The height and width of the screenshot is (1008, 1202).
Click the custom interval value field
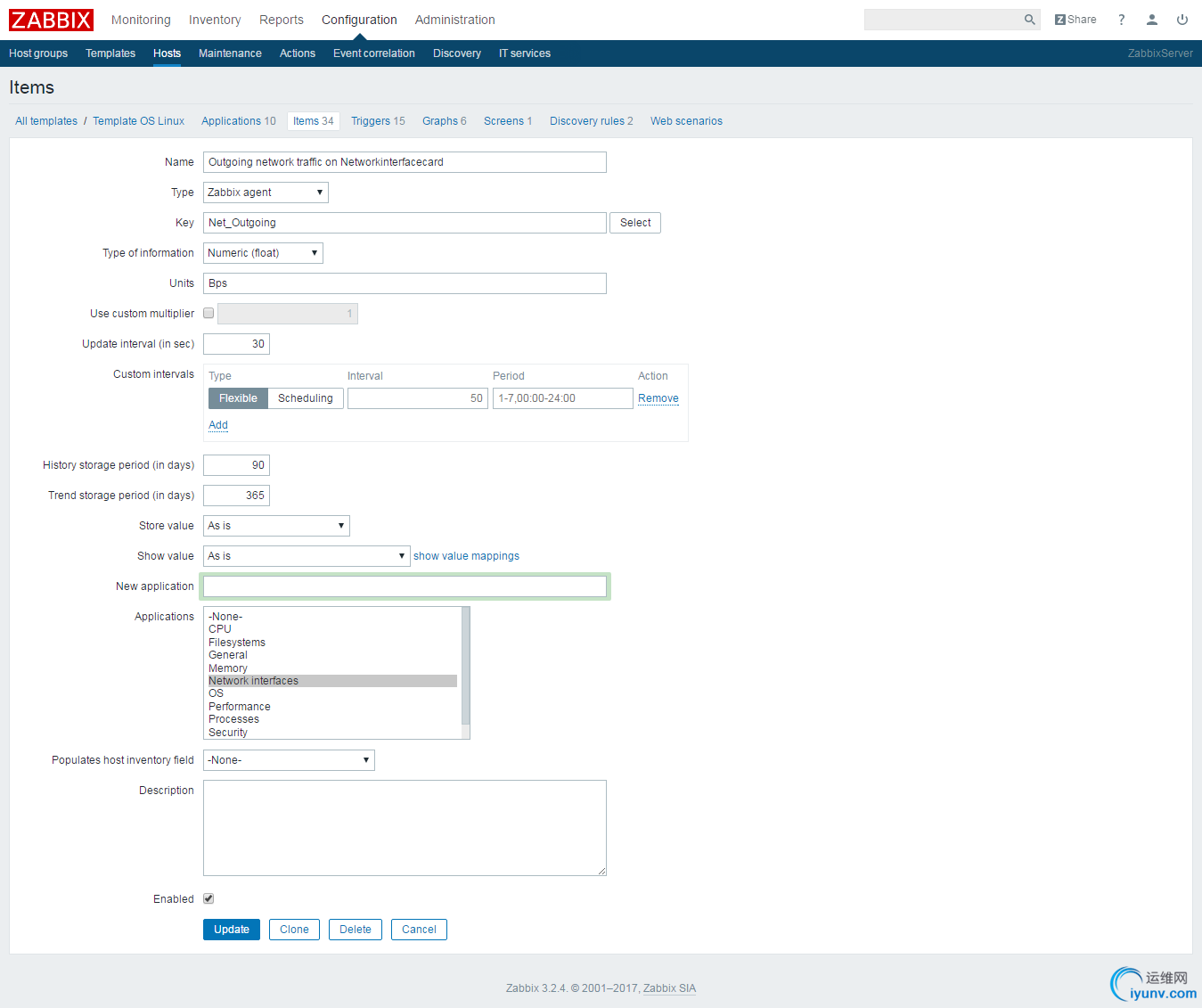point(418,398)
